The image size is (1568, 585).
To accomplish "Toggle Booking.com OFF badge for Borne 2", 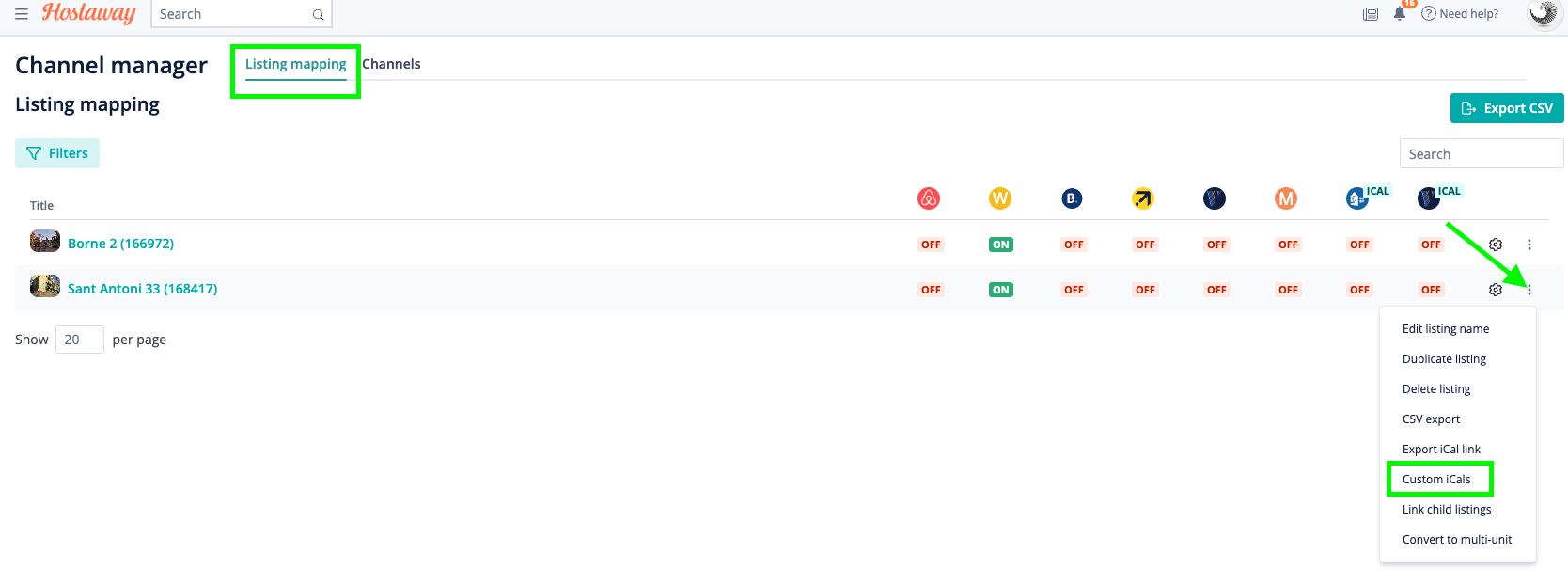I will tap(1074, 245).
